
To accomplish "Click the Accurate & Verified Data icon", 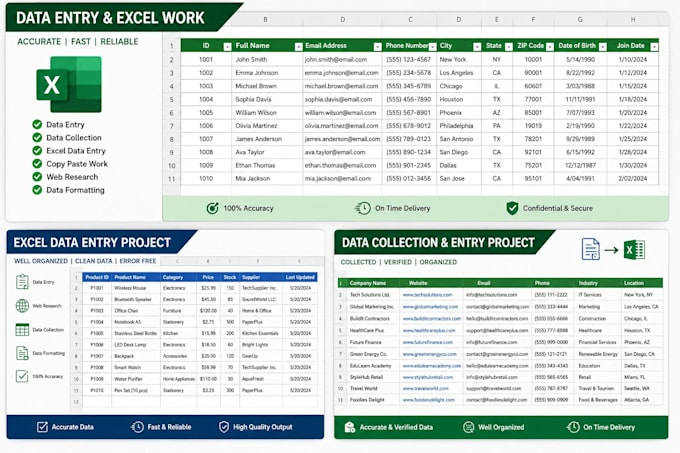I will [x=350, y=427].
